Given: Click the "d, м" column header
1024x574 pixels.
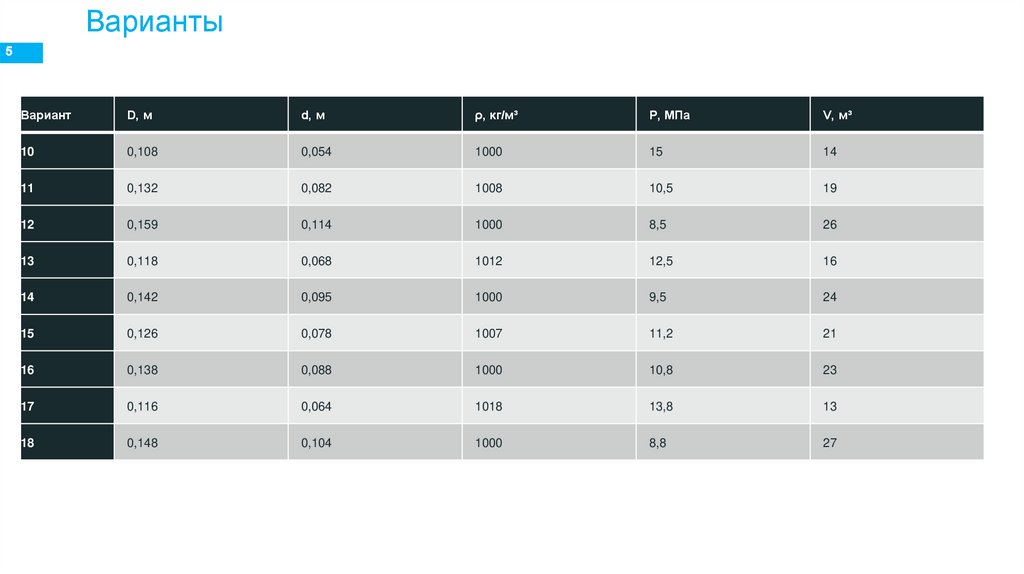Looking at the screenshot, I should [x=313, y=115].
